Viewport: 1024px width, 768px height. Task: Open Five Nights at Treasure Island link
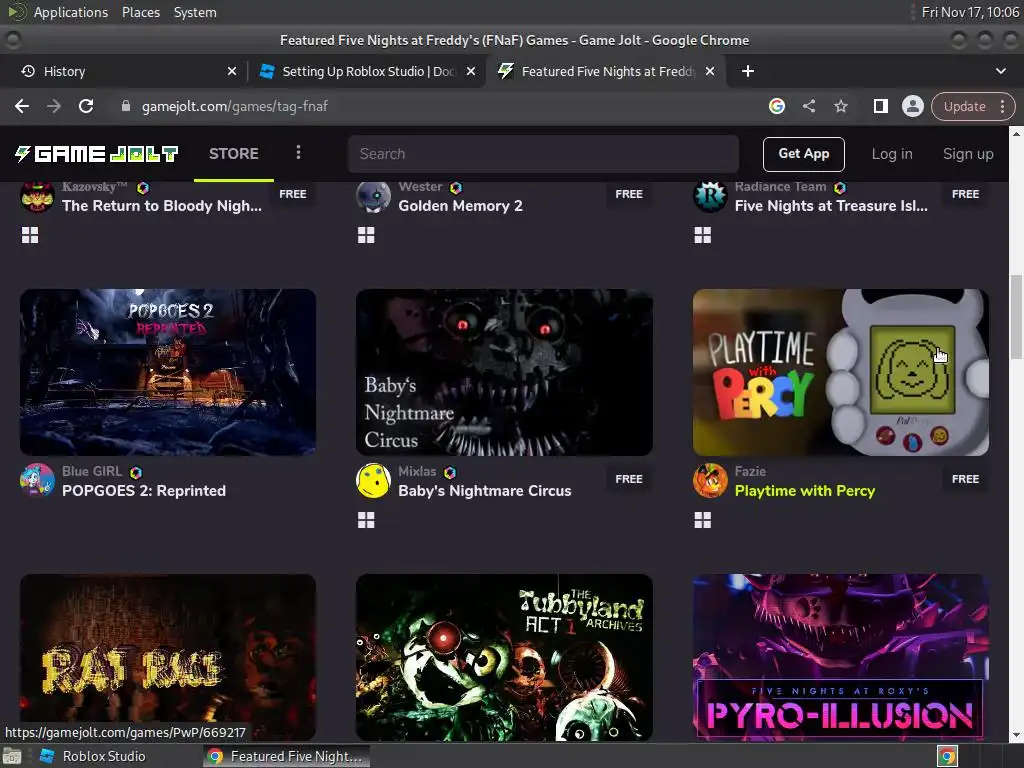[831, 206]
